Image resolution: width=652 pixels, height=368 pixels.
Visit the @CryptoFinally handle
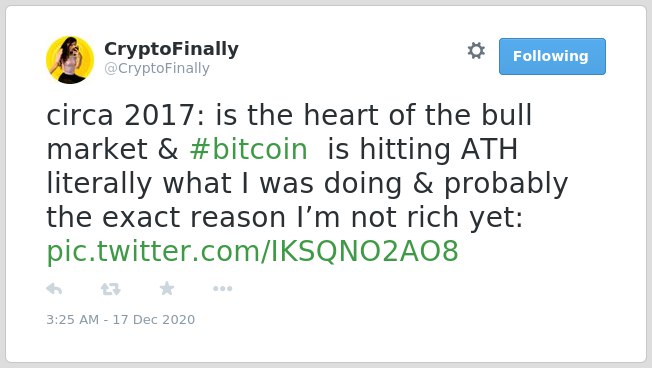click(x=157, y=68)
